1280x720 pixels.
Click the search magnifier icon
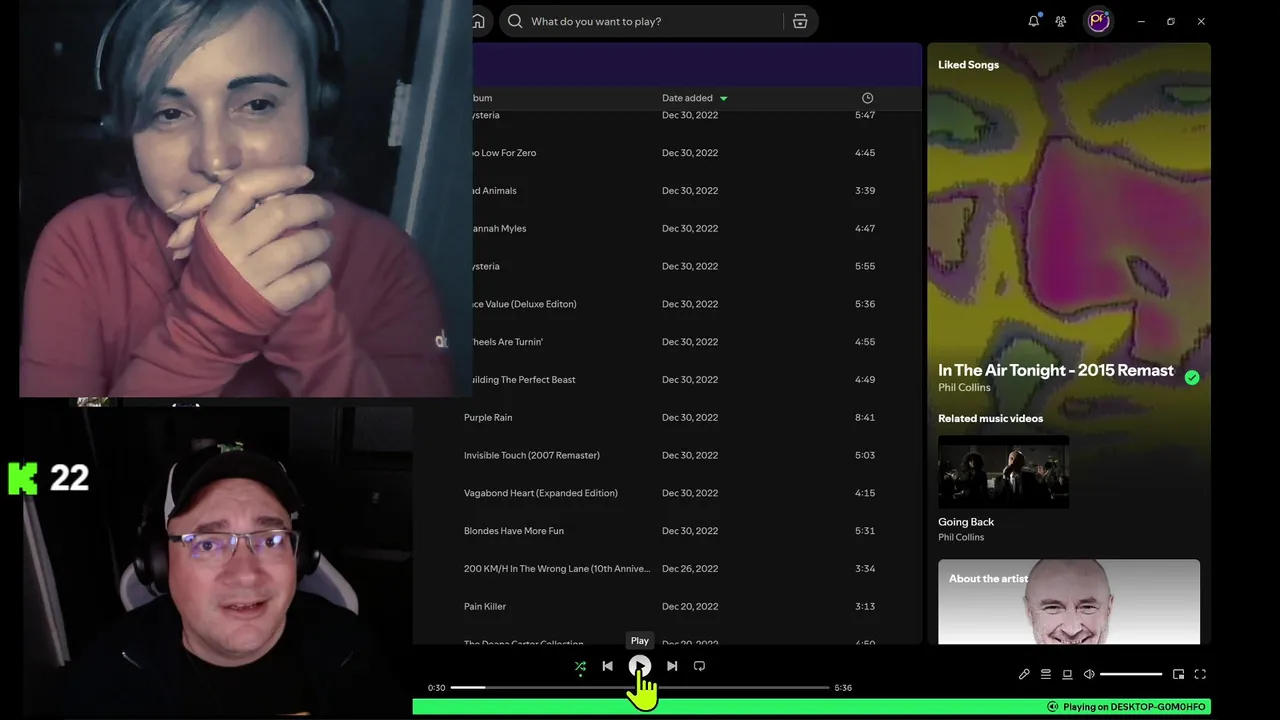pos(515,21)
